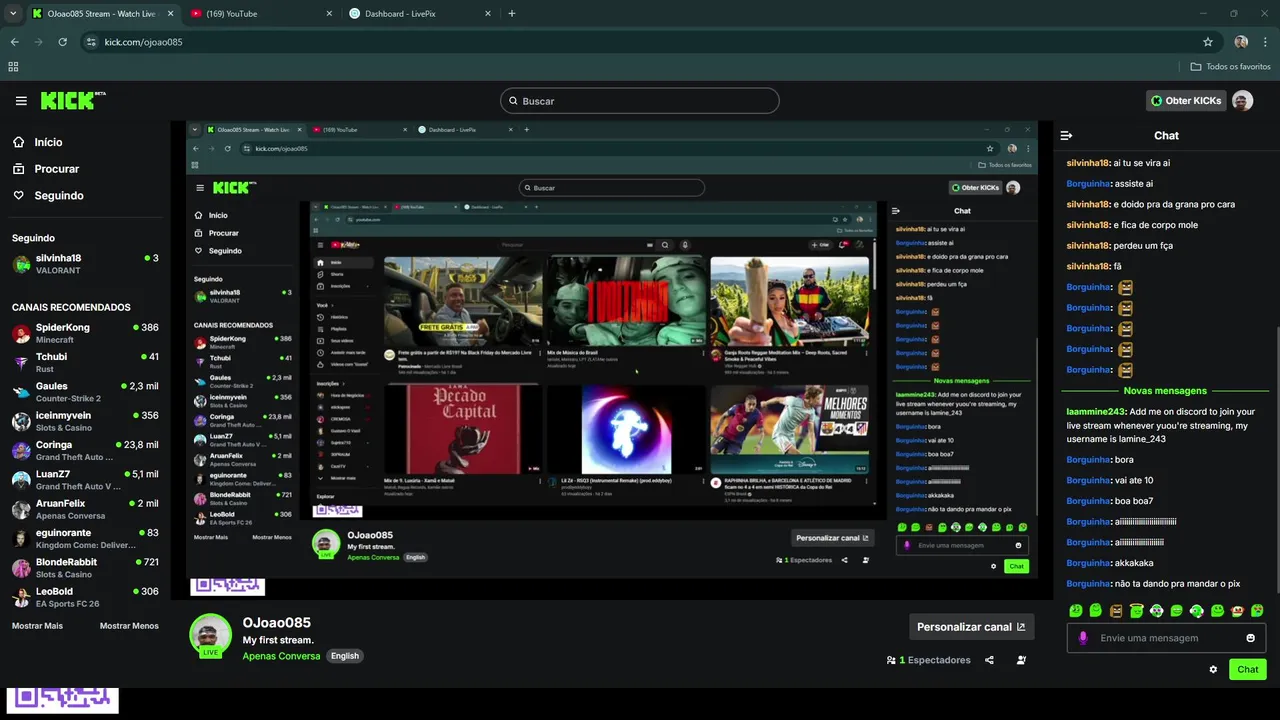
Task: Click the purple microphone icon in message box
Action: tap(1082, 638)
